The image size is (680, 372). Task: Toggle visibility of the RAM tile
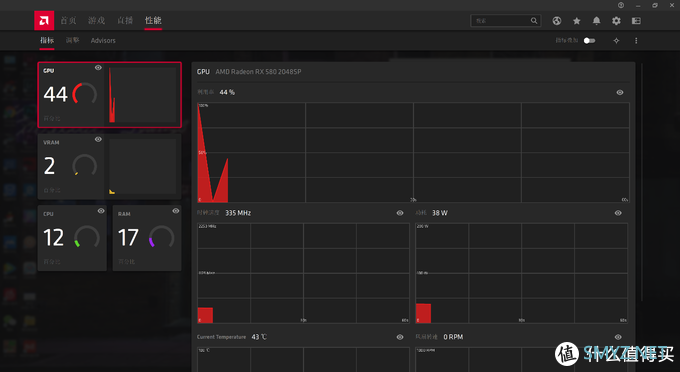click(176, 211)
